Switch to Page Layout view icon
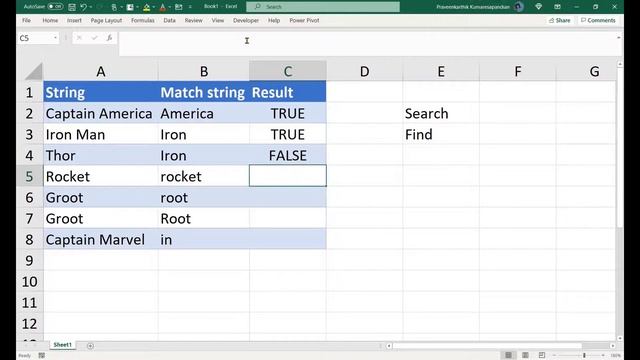This screenshot has width=640, height=360. pos(525,355)
